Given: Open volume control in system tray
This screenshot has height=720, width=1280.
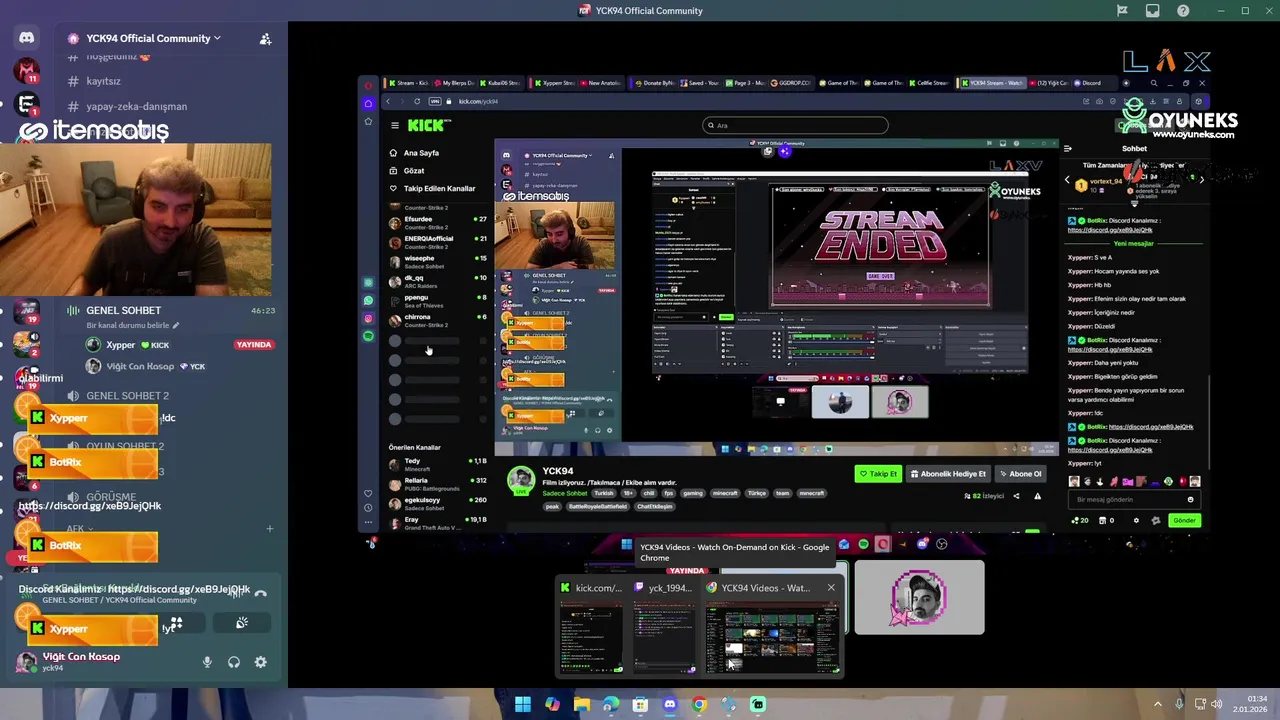Looking at the screenshot, I should coord(1217,704).
